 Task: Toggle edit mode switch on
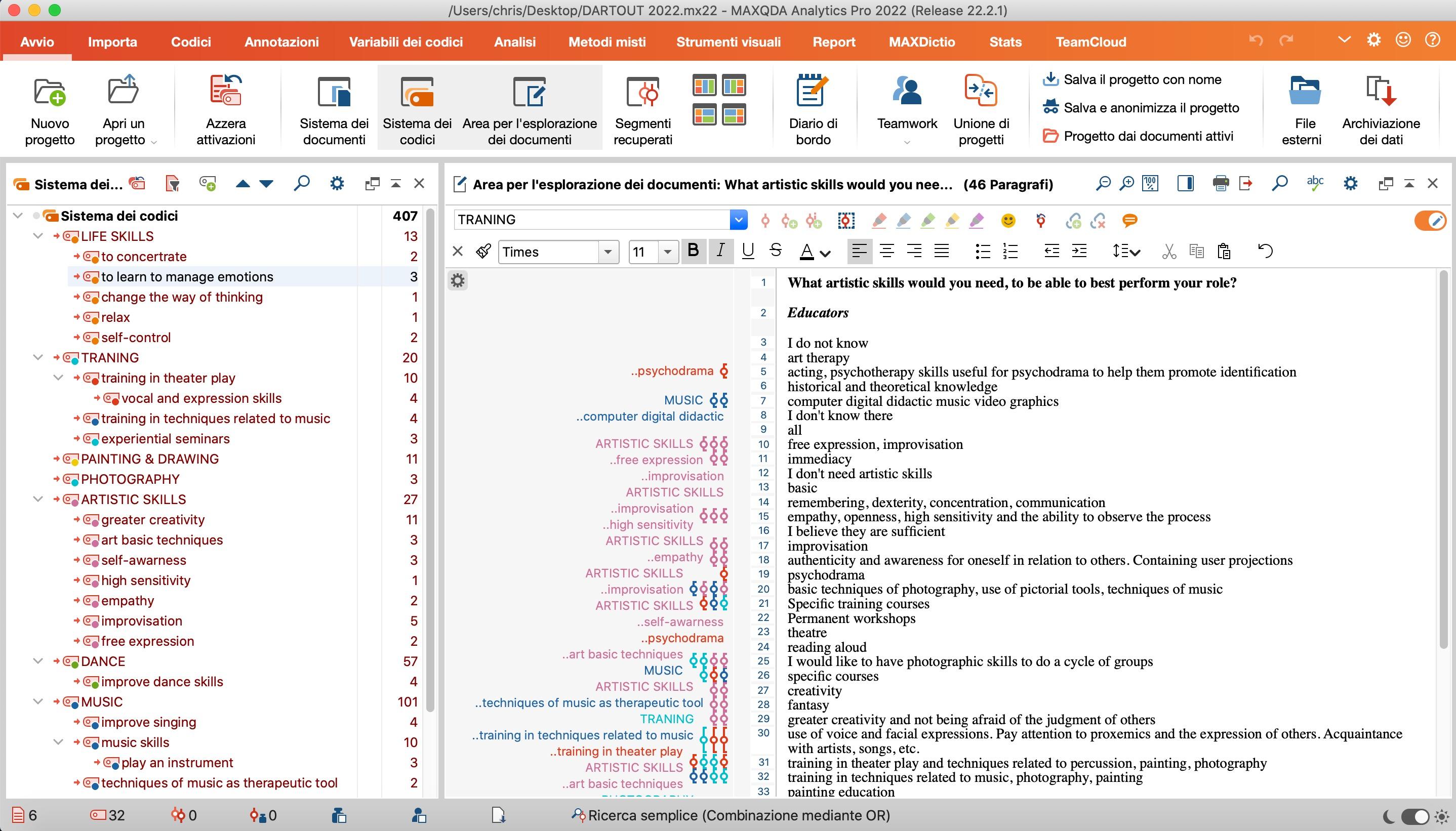1430,220
